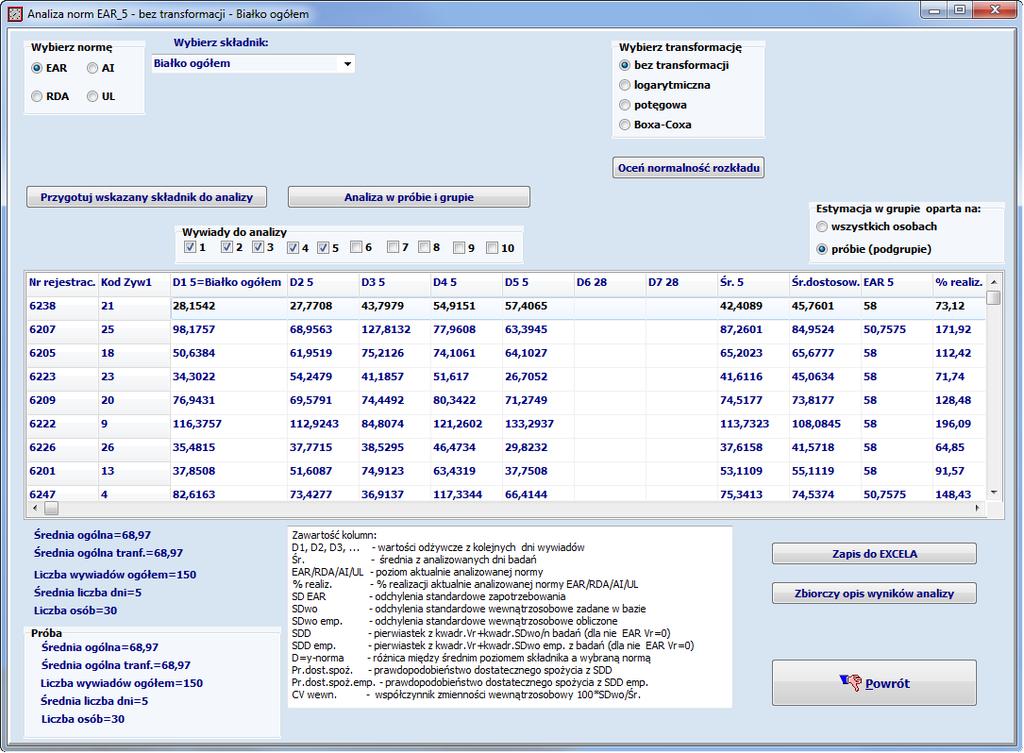Select row with registration number 6222
The width and height of the screenshot is (1024, 753).
tap(506, 424)
